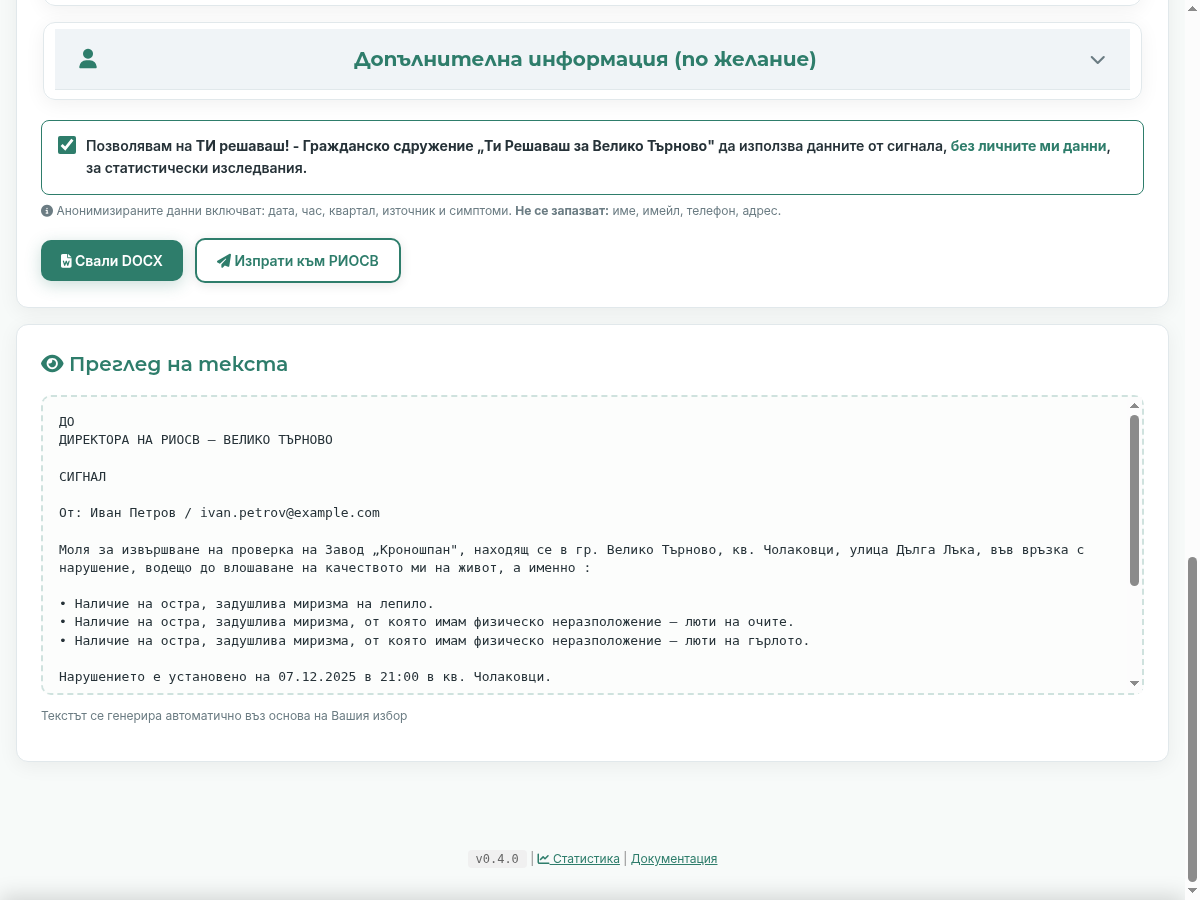The image size is (1200, 900).
Task: Click the paper plane icon in Изпрати към РИОСВ
Action: click(x=223, y=260)
